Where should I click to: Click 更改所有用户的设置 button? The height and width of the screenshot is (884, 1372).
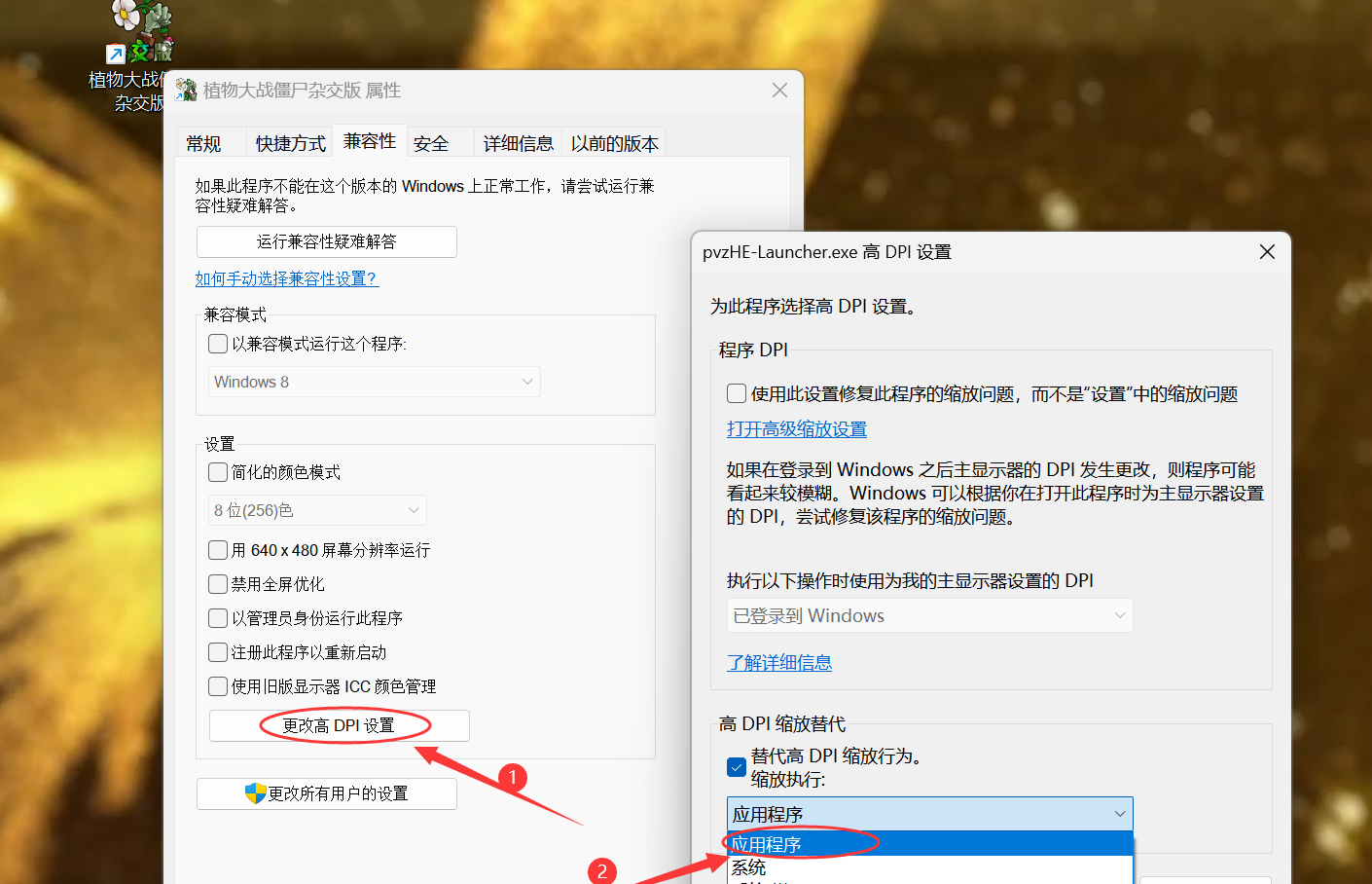[327, 793]
